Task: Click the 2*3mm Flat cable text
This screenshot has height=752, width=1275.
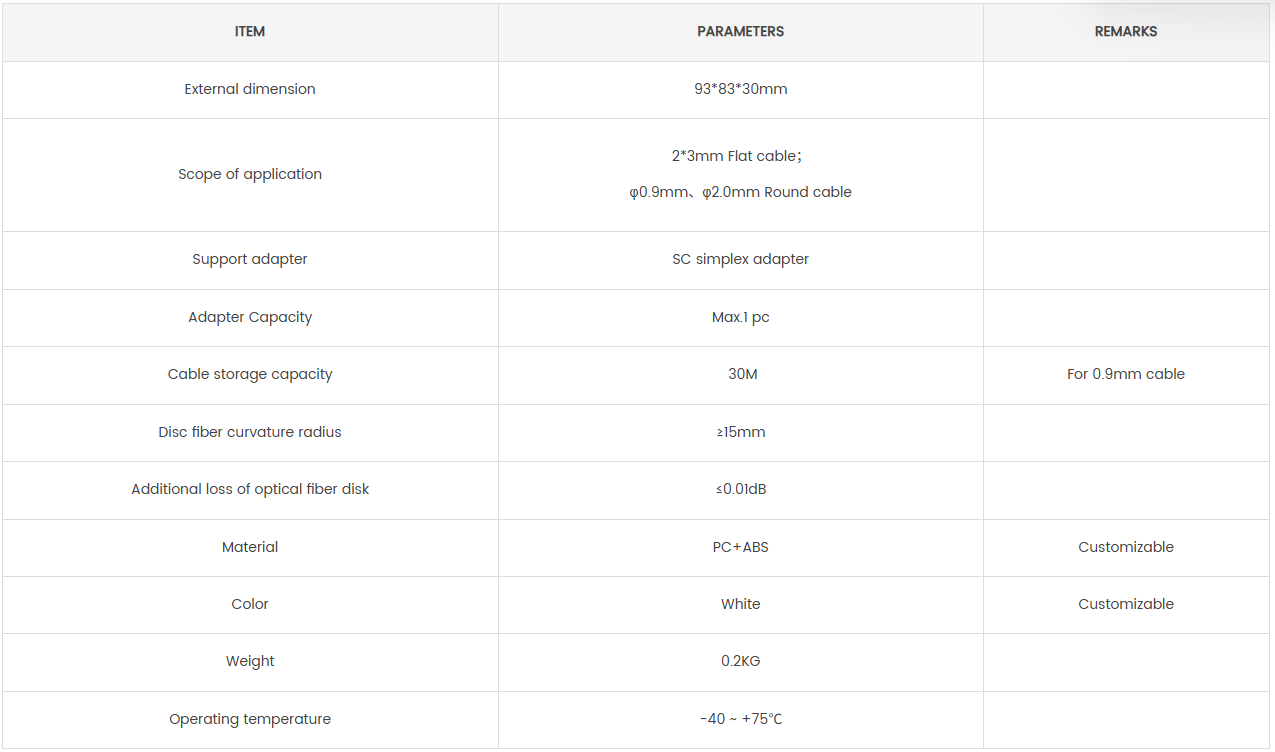Action: [x=737, y=156]
